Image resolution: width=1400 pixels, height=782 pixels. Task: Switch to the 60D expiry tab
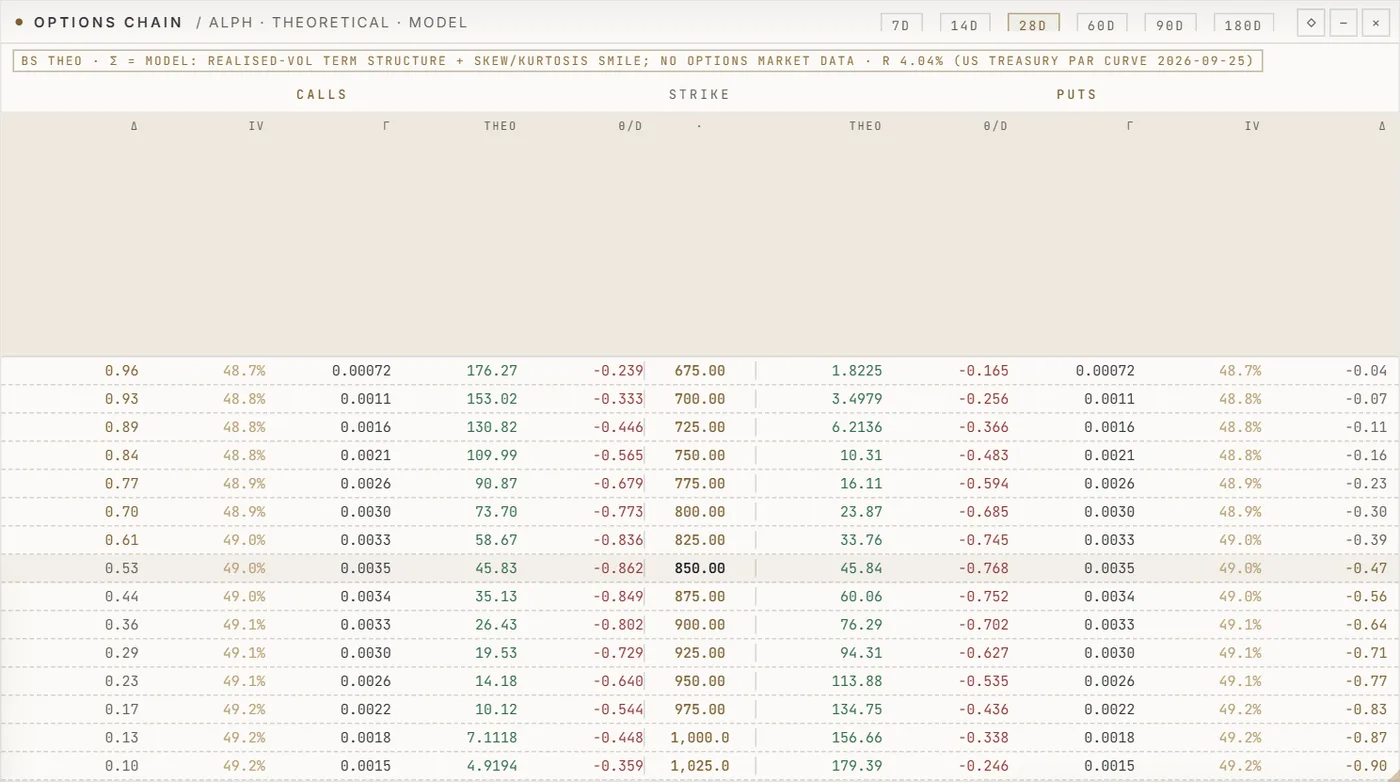[x=1101, y=24]
